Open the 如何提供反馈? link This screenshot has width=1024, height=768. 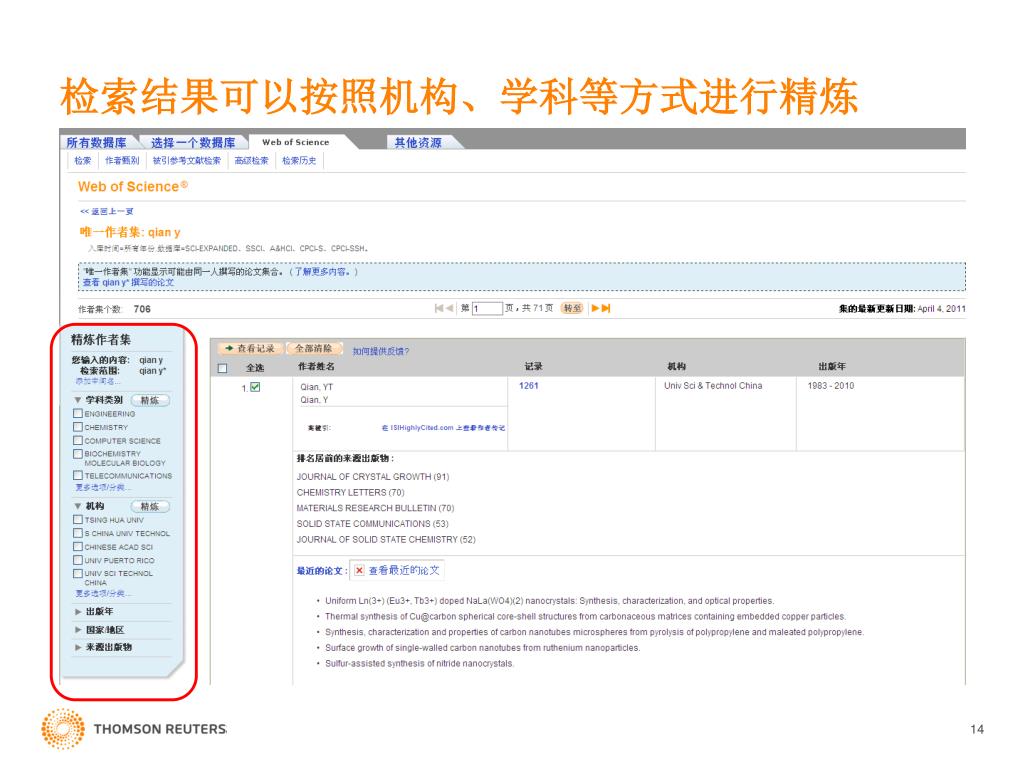click(x=381, y=351)
